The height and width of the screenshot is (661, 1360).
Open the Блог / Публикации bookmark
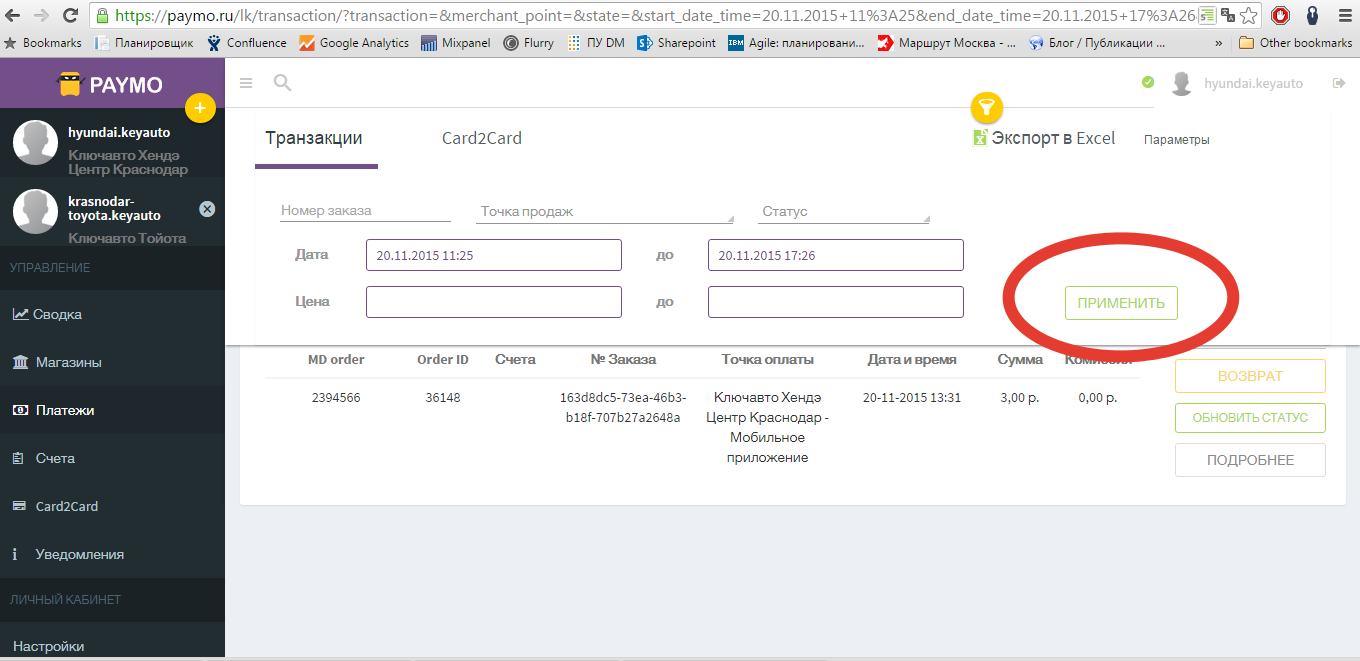click(x=1097, y=43)
